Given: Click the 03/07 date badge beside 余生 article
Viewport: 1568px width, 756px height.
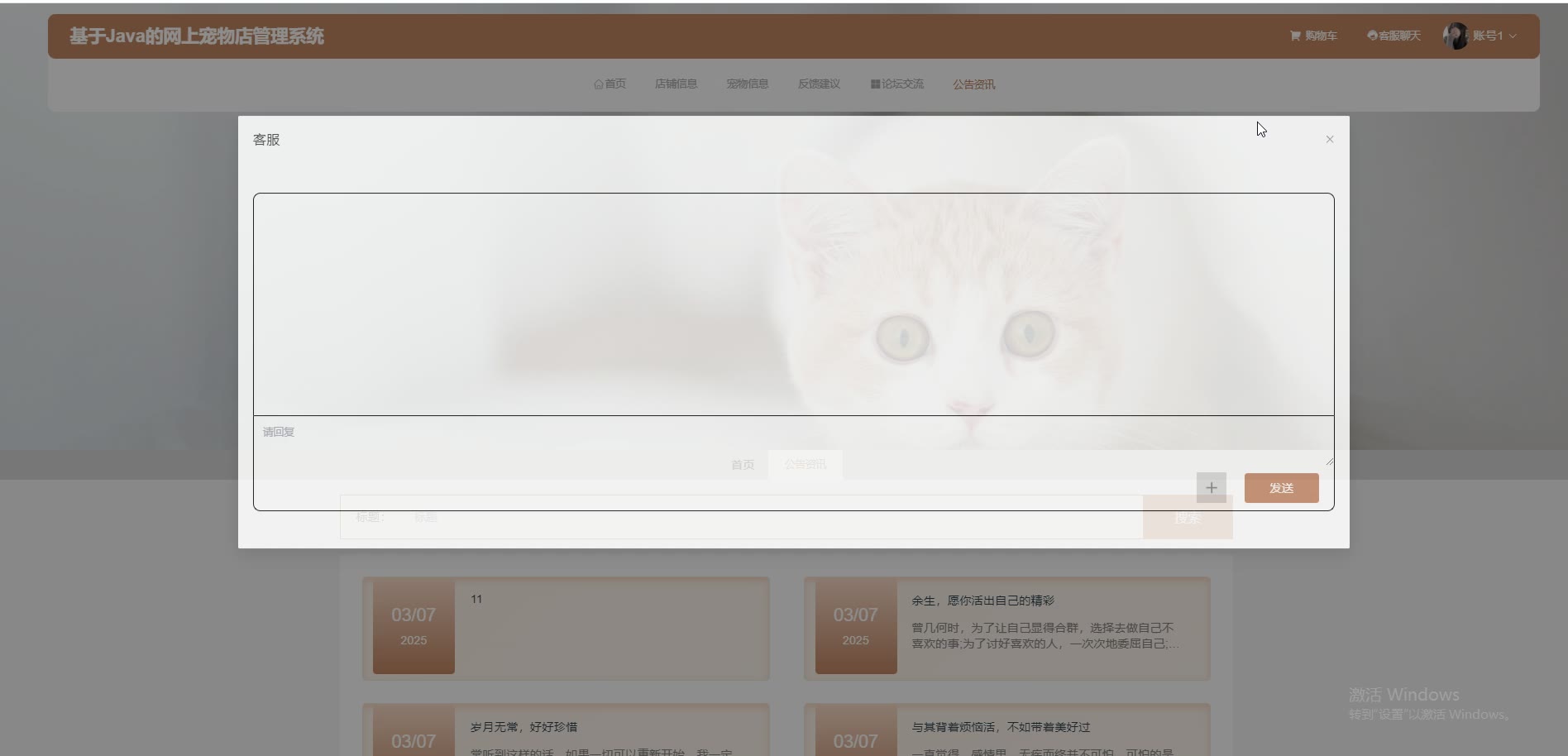Looking at the screenshot, I should (x=856, y=626).
